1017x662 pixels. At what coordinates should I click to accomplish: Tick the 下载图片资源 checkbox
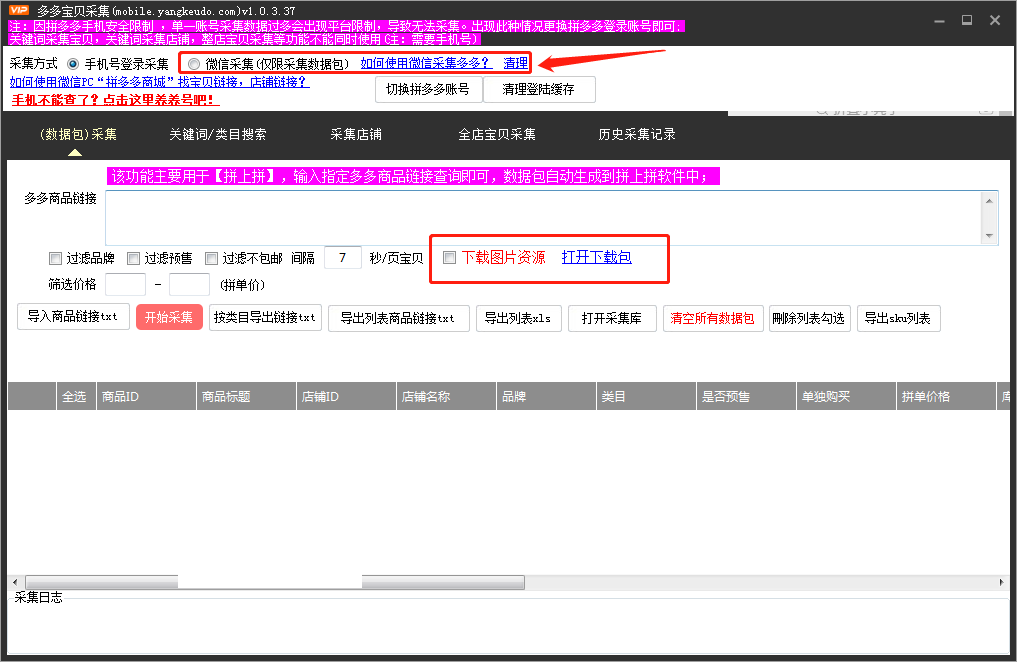pyautogui.click(x=449, y=257)
